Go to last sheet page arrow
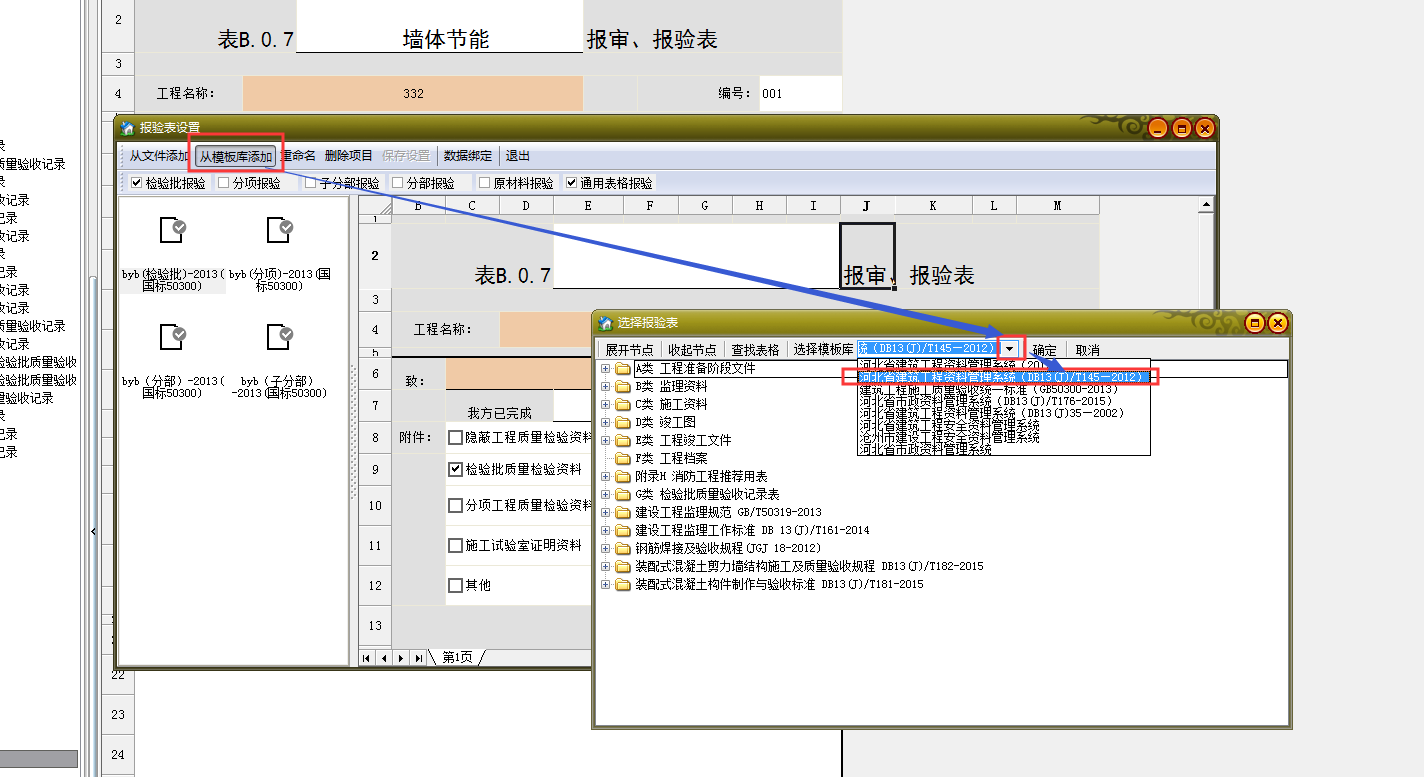Viewport: 1424px width, 777px height. coord(418,658)
